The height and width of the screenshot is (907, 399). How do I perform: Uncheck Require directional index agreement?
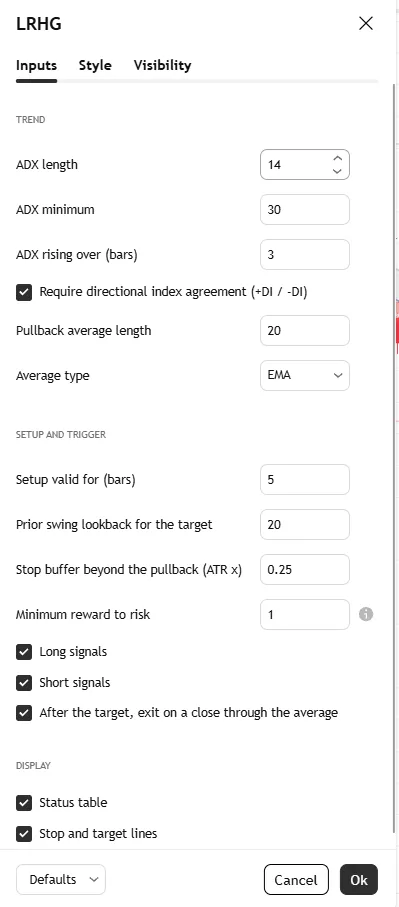24,293
